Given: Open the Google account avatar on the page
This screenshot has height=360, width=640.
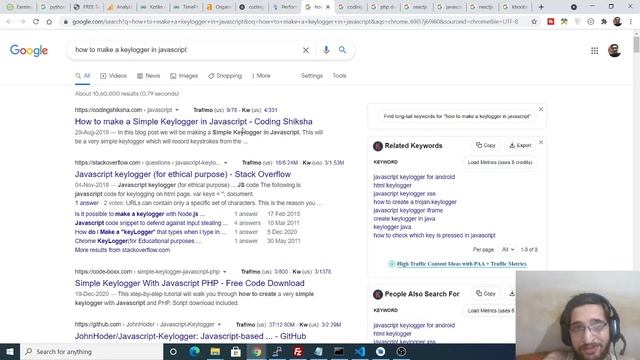Looking at the screenshot, I should click(614, 50).
